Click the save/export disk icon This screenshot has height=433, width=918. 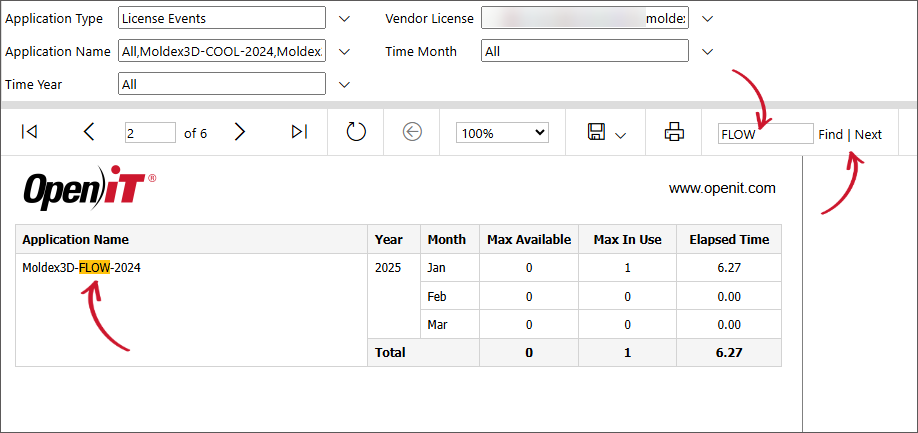click(597, 132)
